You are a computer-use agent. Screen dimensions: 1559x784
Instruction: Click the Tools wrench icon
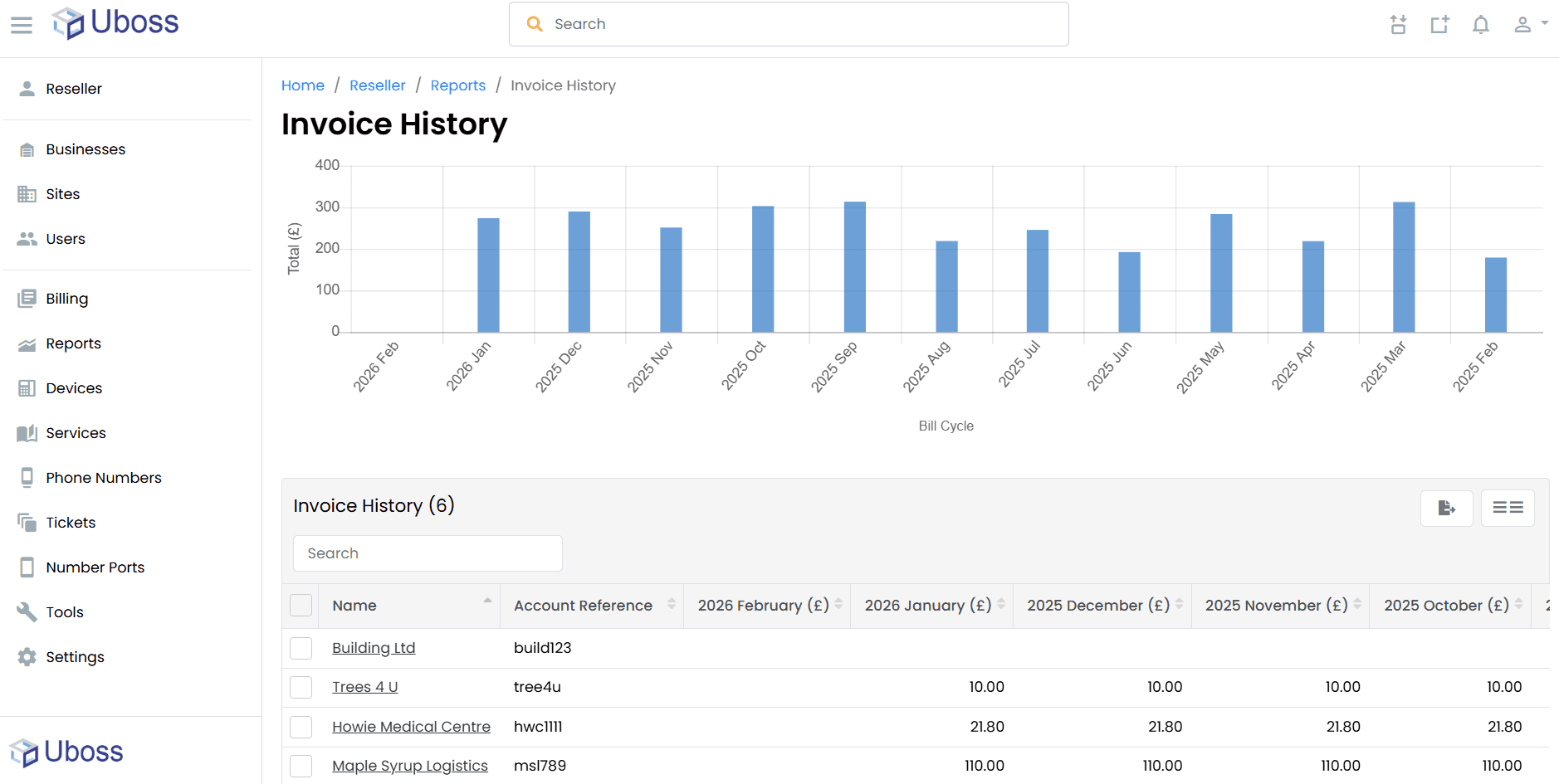click(x=27, y=612)
